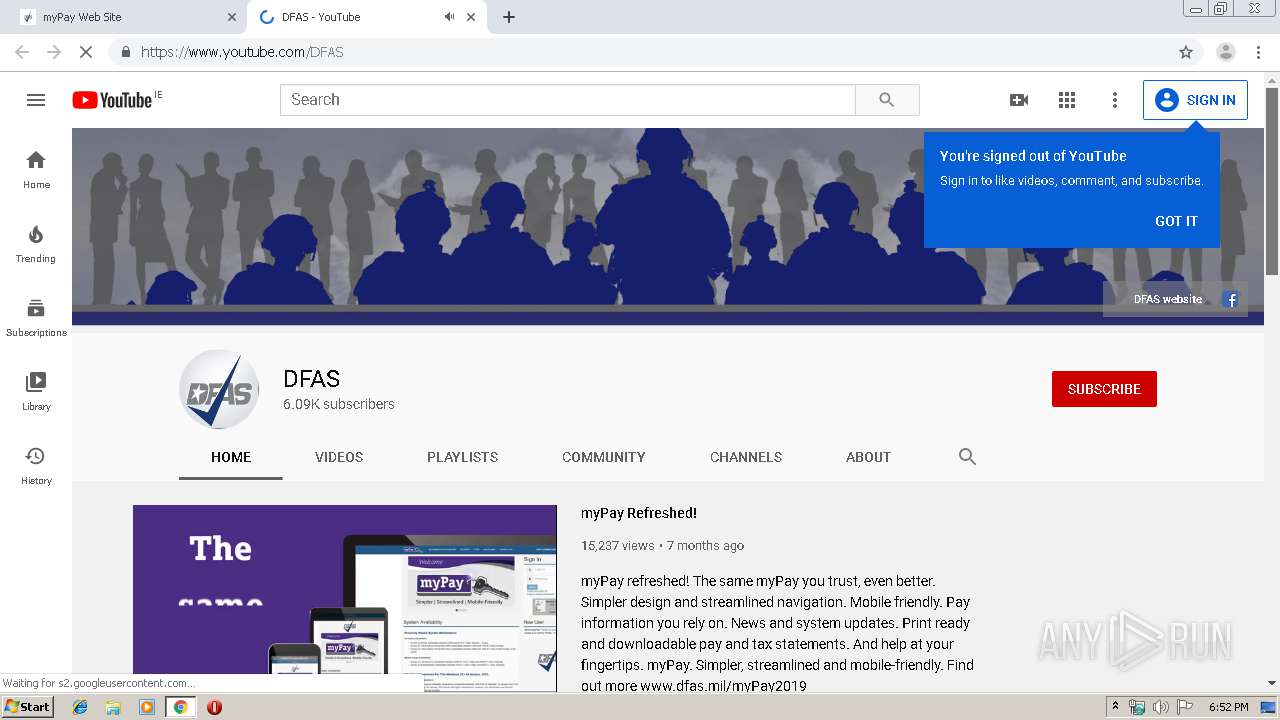Mute the DFAS tab audio icon
This screenshot has height=720, width=1280.
(449, 17)
